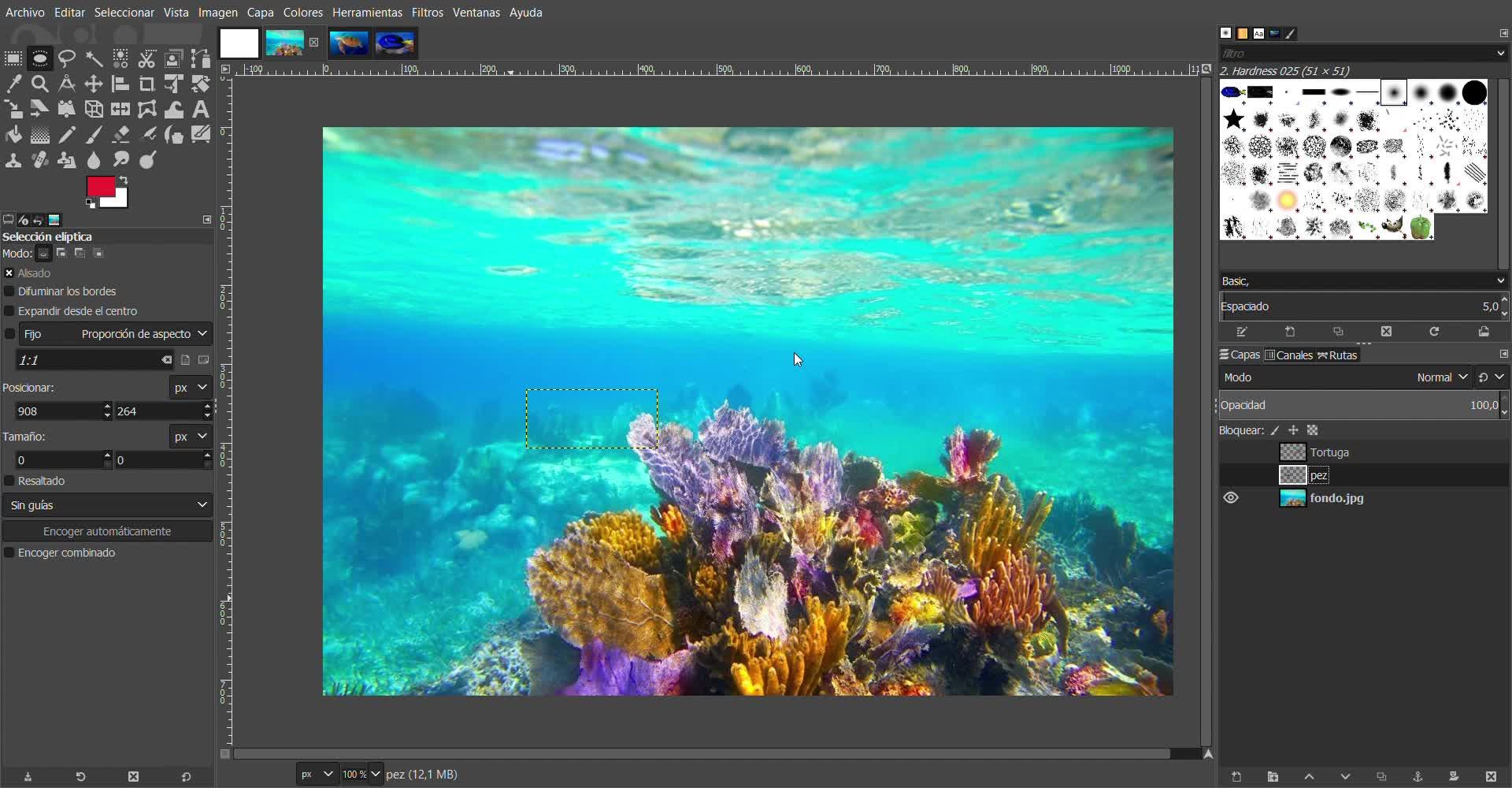Select the Bucket Fill tool

point(13,136)
